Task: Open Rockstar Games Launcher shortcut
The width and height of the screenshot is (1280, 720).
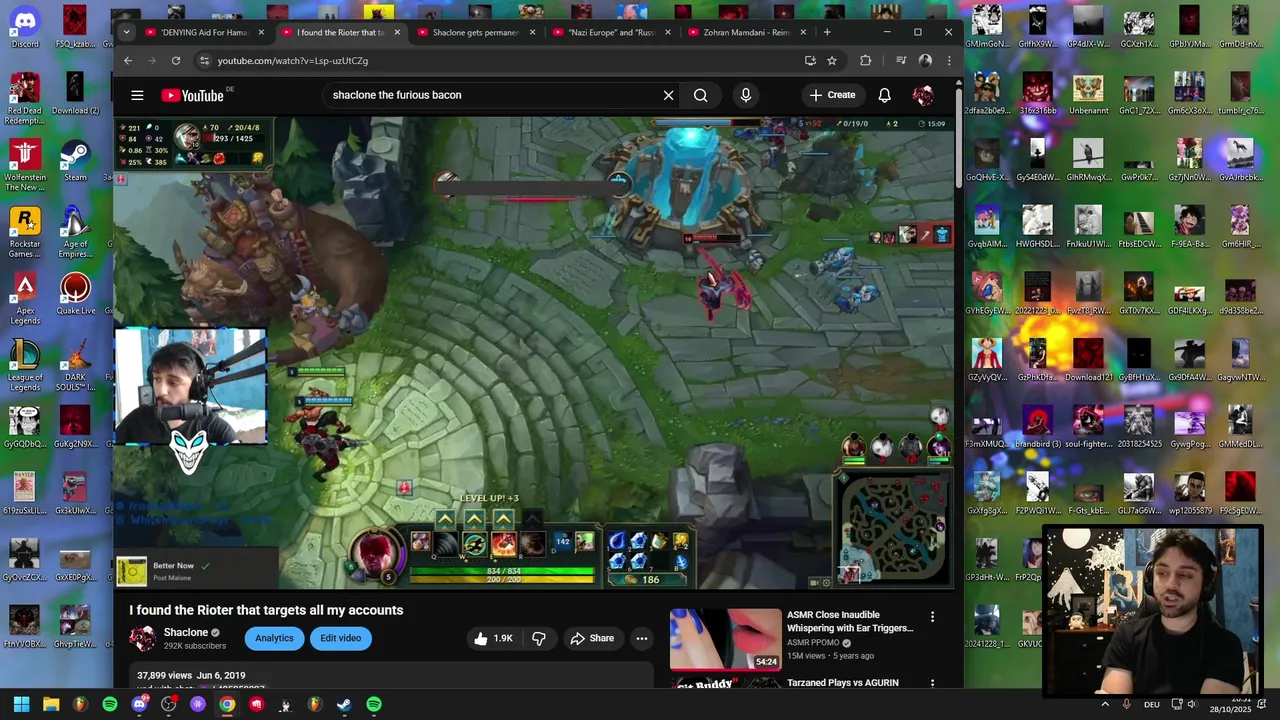Action: 25,232
